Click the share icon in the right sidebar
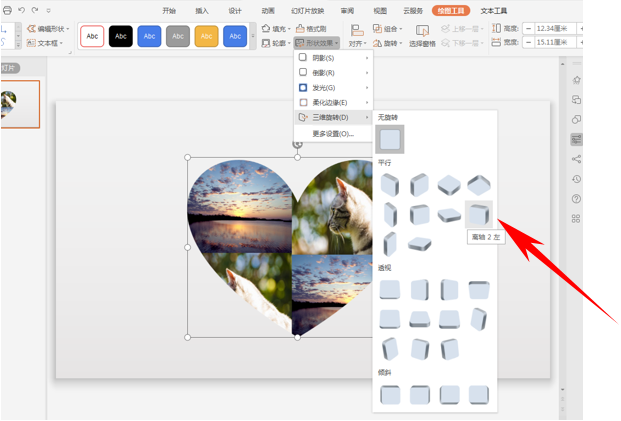 point(577,159)
